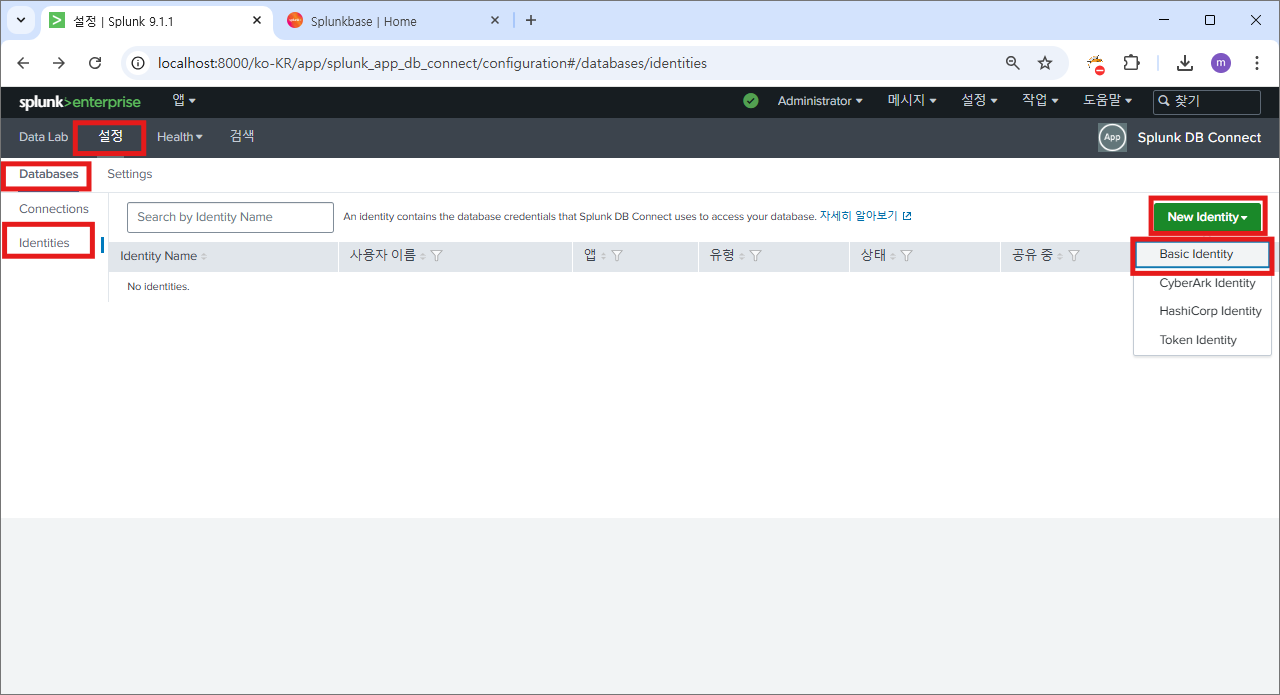This screenshot has height=695, width=1280.
Task: Click the site info icon in address bar
Action: (140, 63)
